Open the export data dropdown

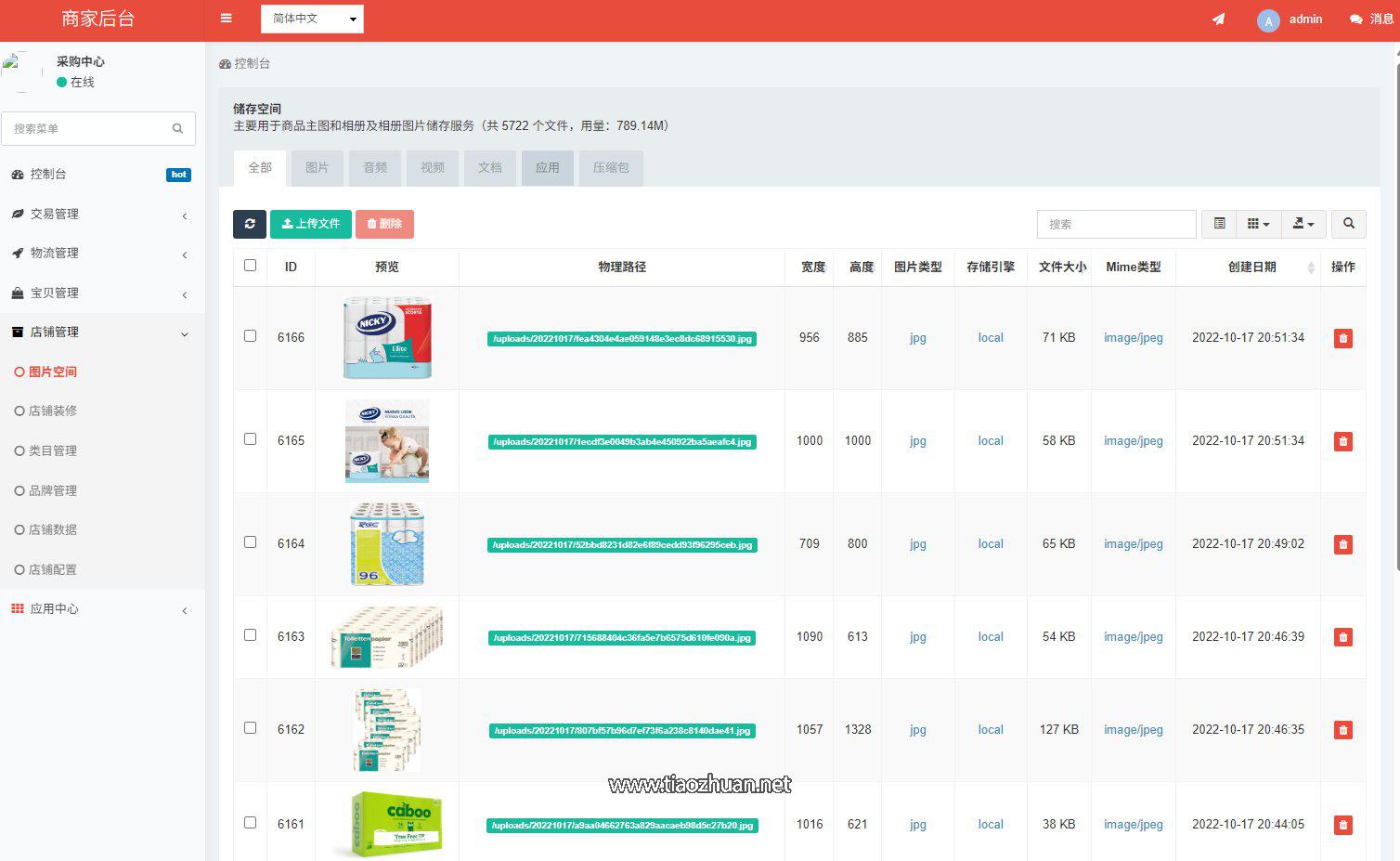tap(1303, 224)
